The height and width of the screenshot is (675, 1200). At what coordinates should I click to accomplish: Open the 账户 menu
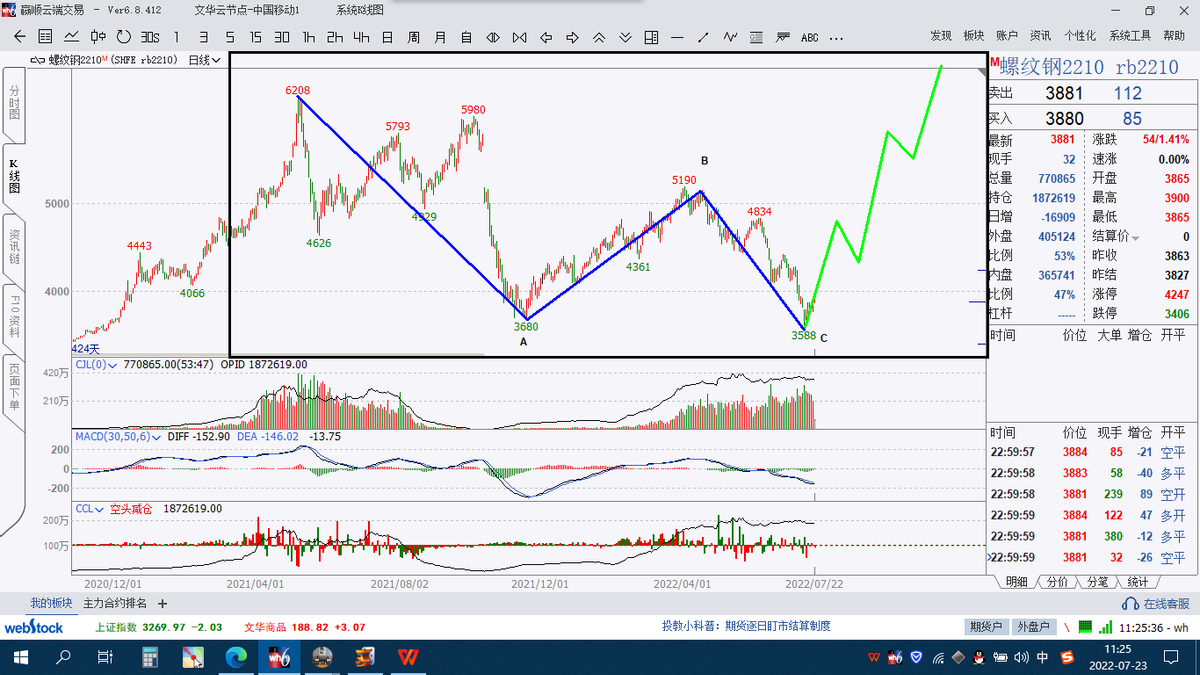tap(1007, 36)
